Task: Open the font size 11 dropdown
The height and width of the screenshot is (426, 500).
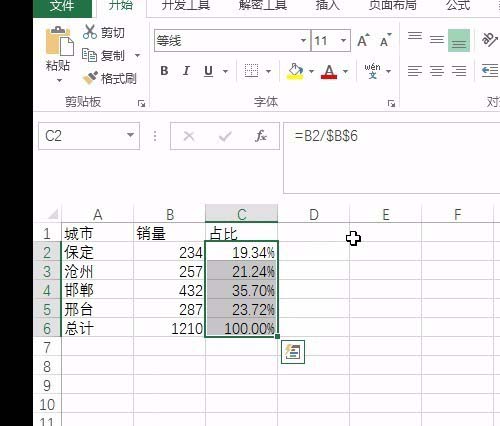Action: pos(343,41)
